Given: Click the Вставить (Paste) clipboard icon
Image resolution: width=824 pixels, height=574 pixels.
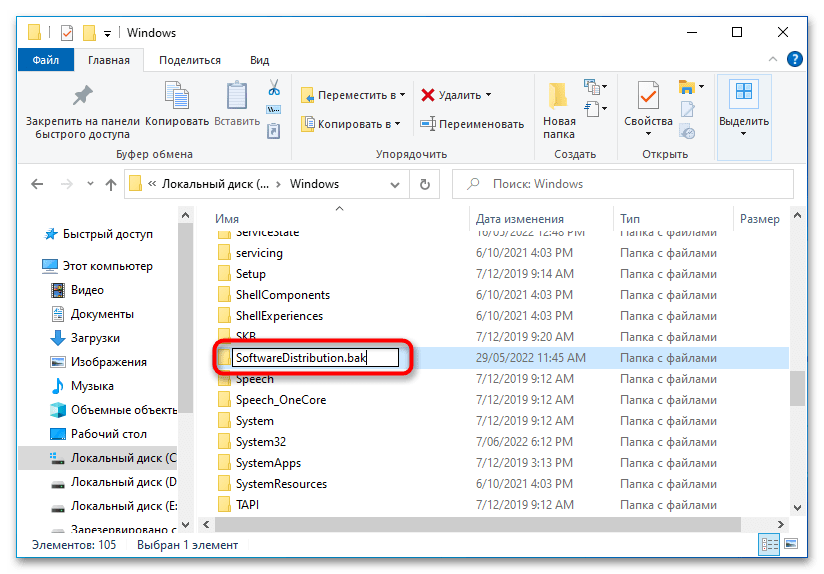Looking at the screenshot, I should tap(237, 96).
